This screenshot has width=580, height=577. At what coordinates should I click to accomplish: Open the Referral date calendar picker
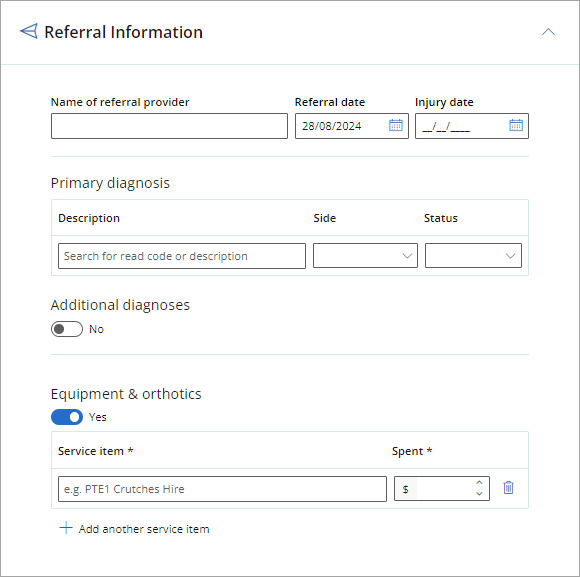pos(396,125)
